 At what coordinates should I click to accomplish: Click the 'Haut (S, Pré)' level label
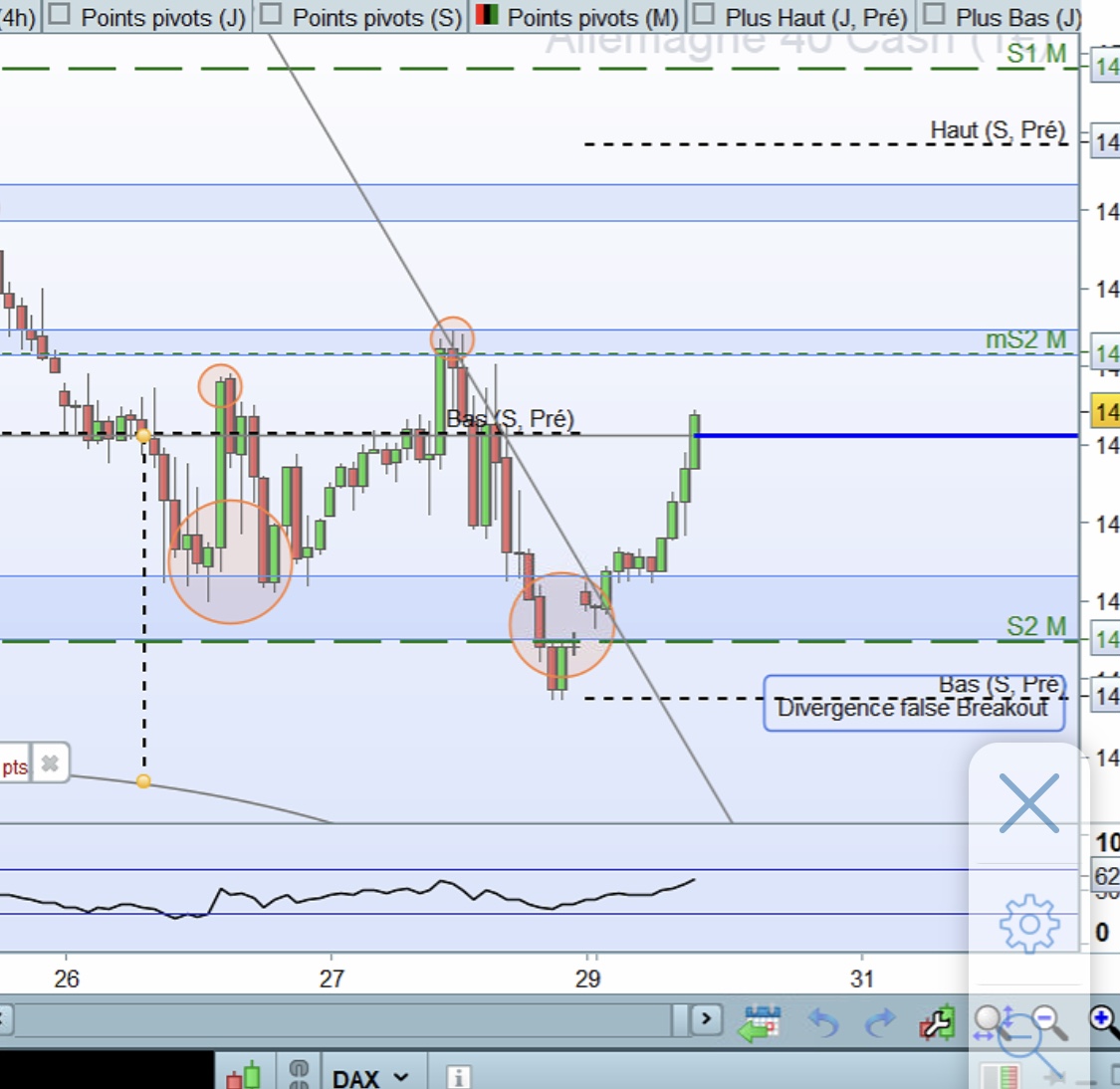click(998, 130)
